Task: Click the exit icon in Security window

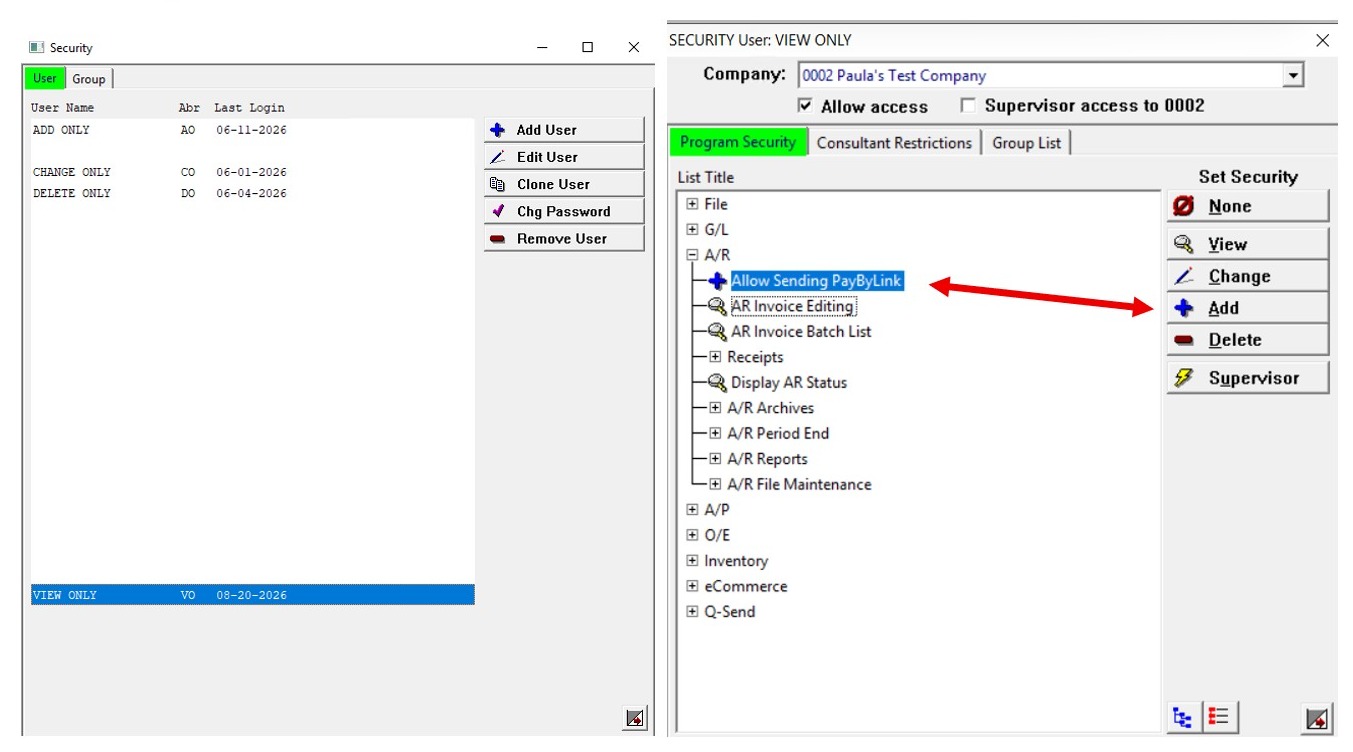Action: click(635, 717)
